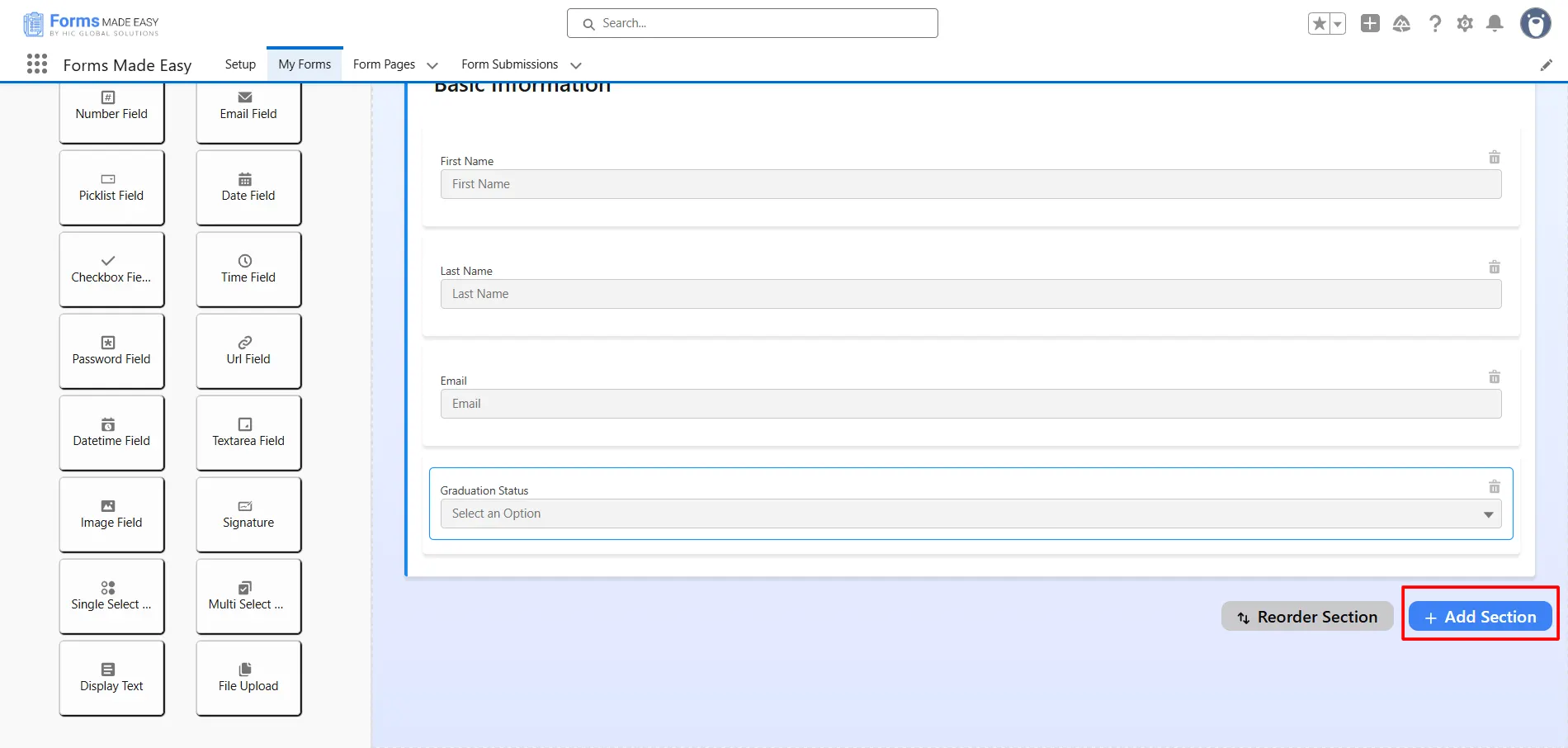Expand the Form Submissions menu chevron

576,65
